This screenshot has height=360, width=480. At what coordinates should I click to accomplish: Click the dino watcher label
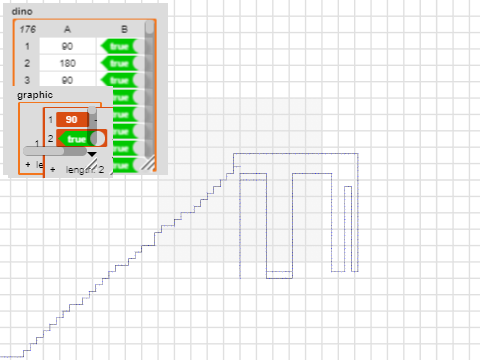pos(22,12)
